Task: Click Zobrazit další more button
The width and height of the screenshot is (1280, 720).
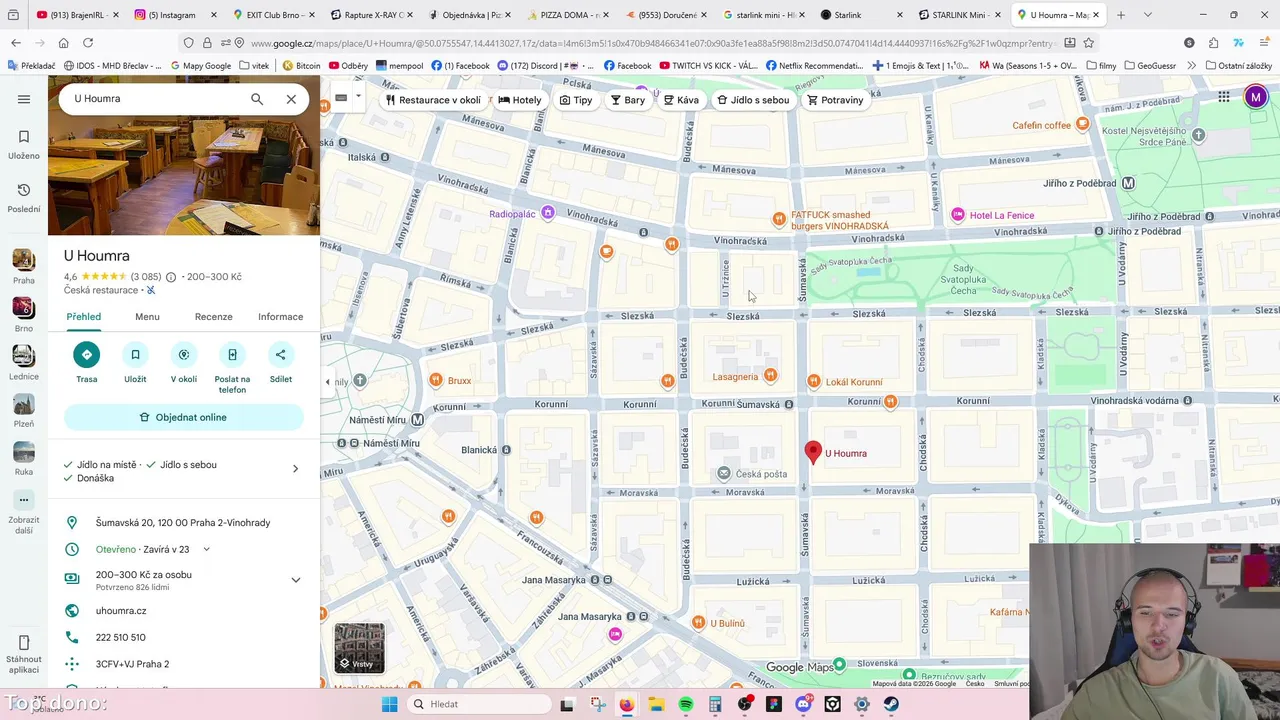Action: click(24, 500)
